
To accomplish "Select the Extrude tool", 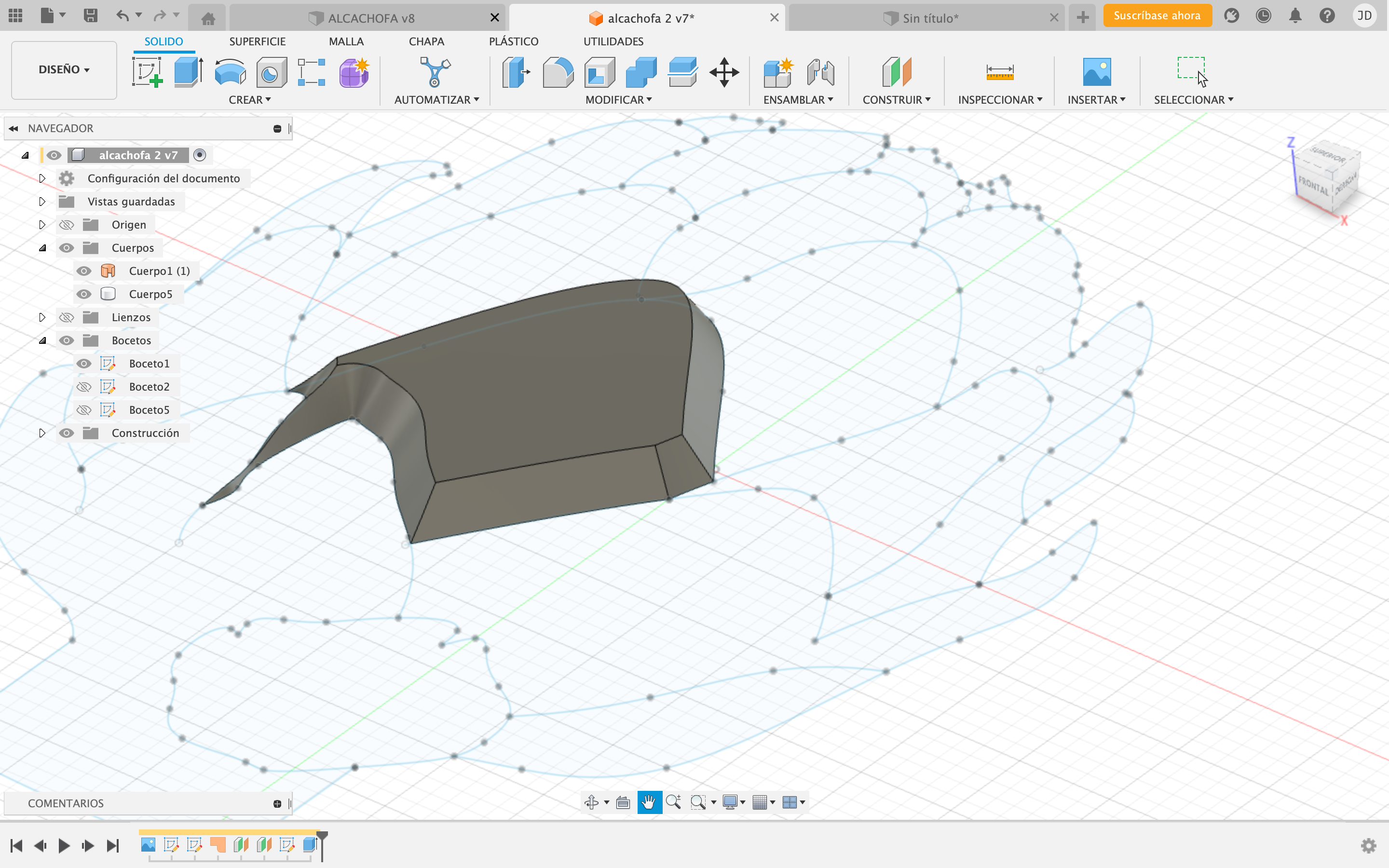I will pyautogui.click(x=188, y=72).
